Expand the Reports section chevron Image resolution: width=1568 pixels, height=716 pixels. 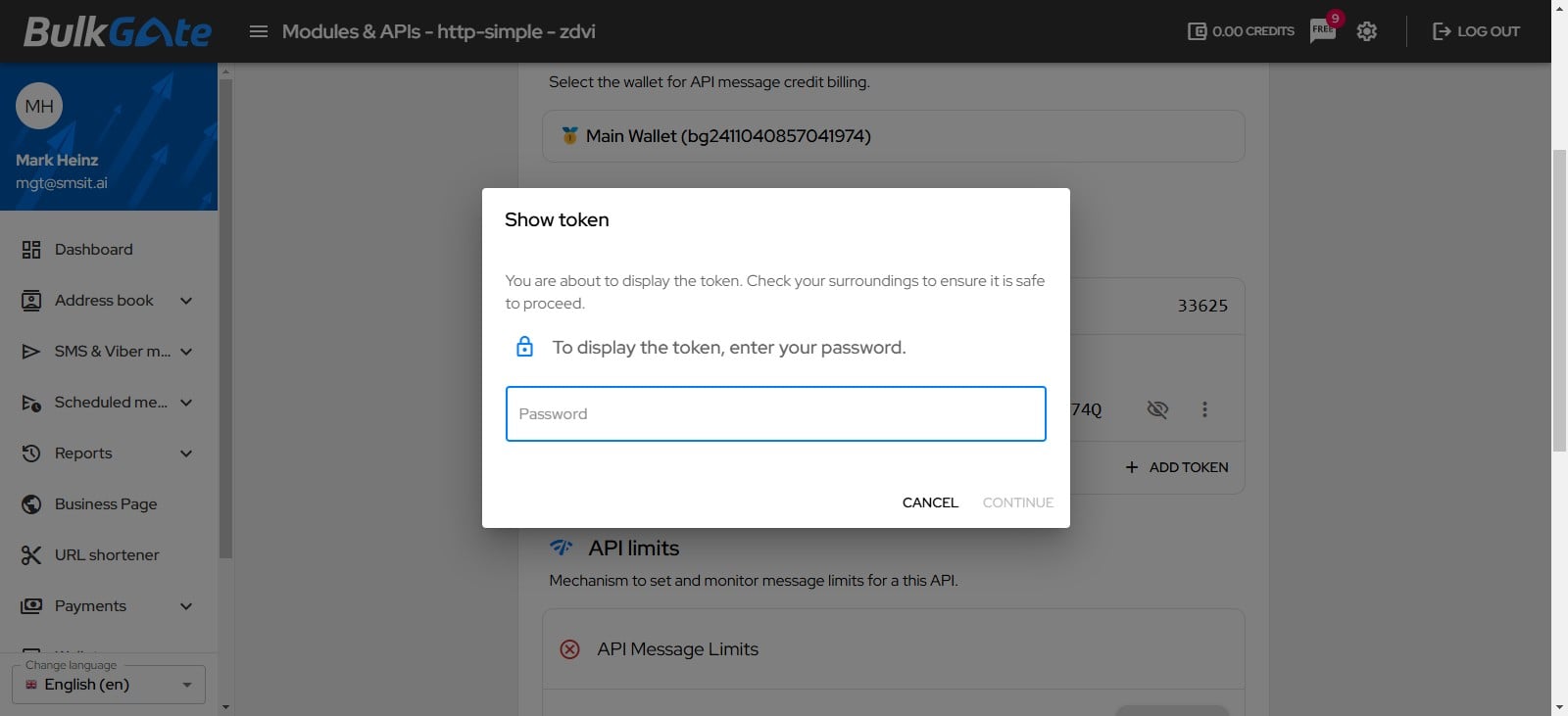click(x=186, y=453)
